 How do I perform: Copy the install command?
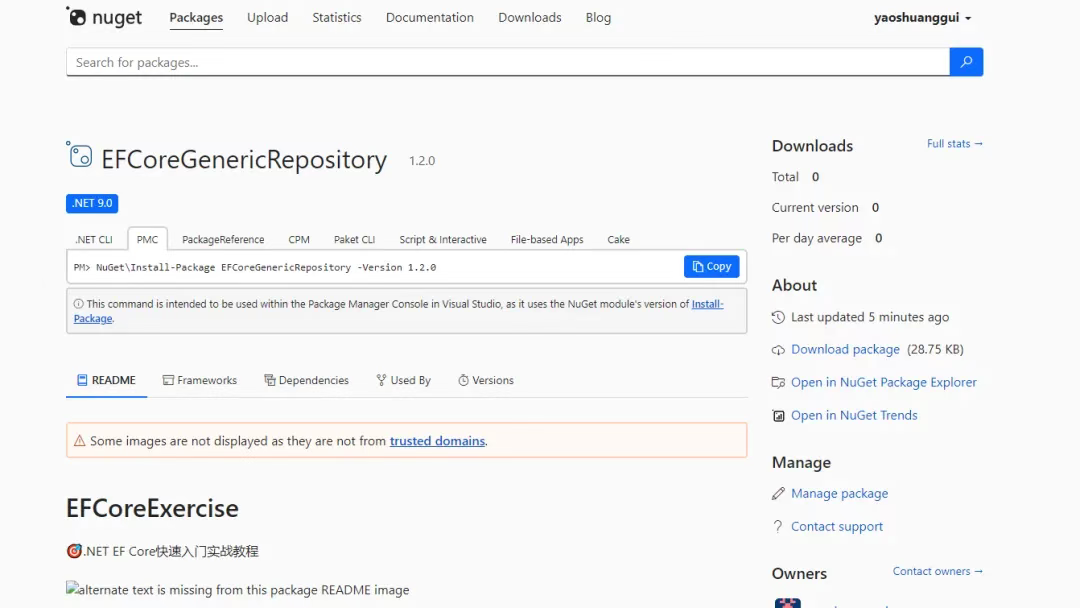click(712, 266)
